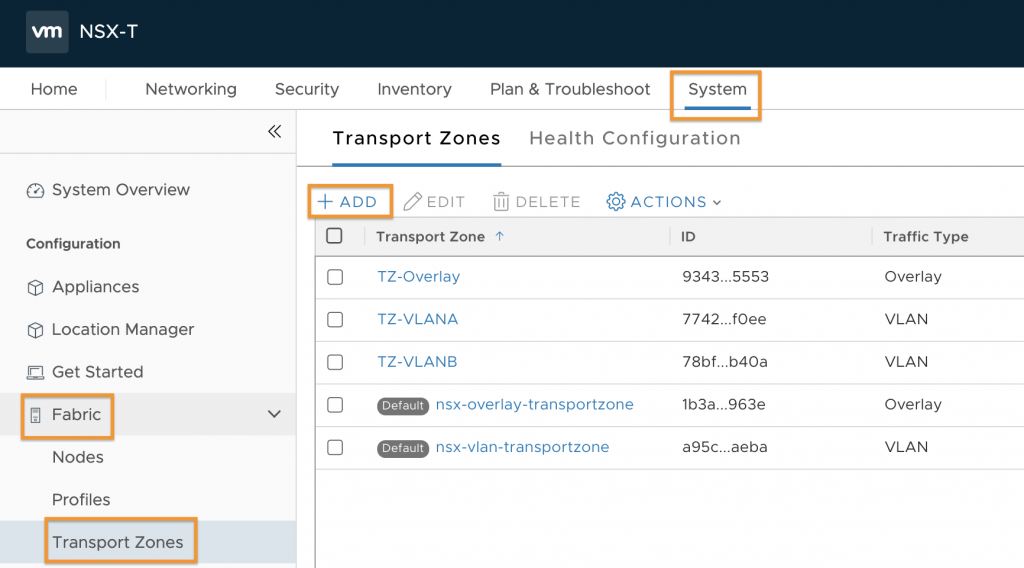Viewport: 1024px width, 568px height.
Task: Check the nsx-overlay-transportzone row checkbox
Action: (x=335, y=405)
